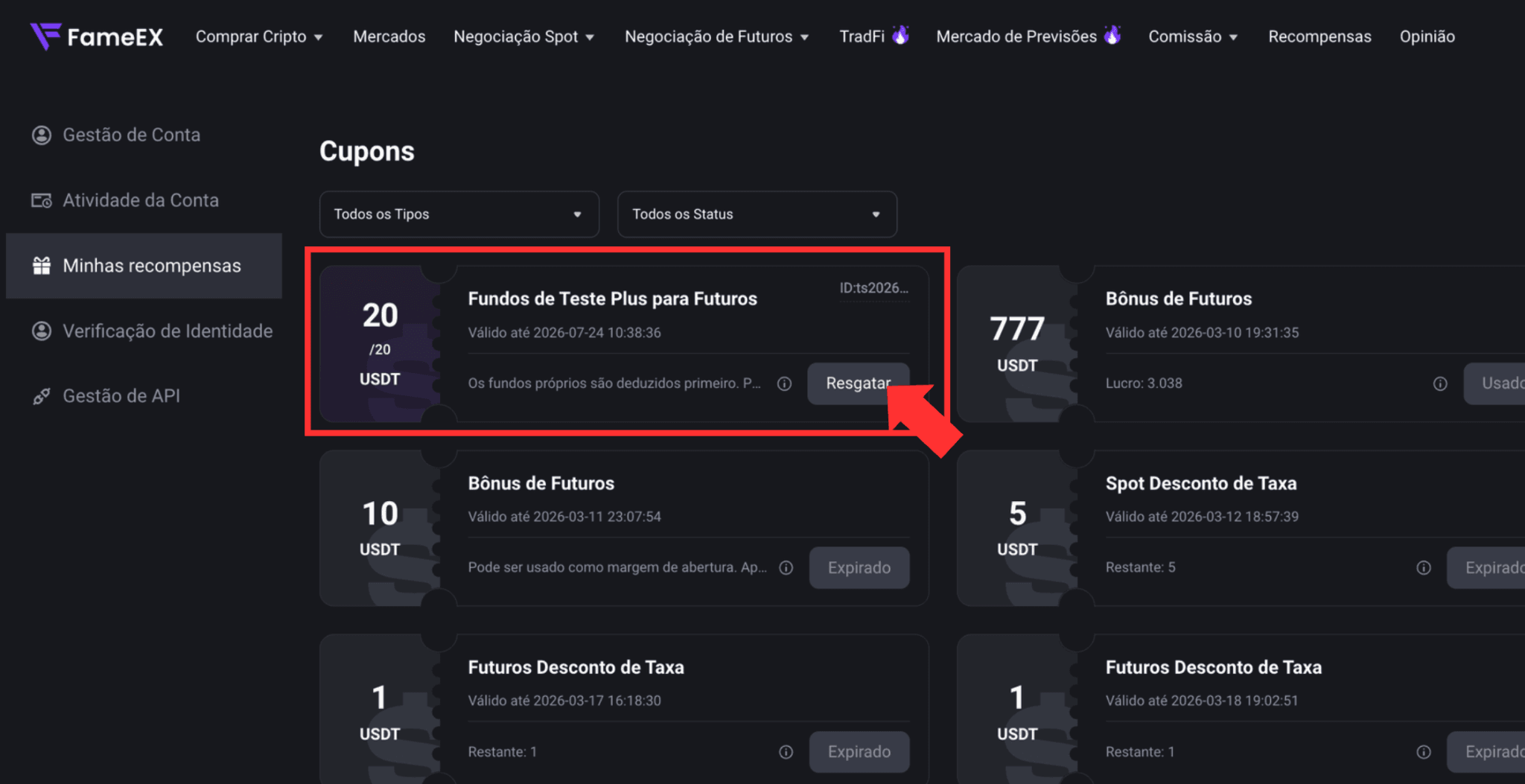Click the Gestão de Conta user icon
Screen dimensions: 1525x784
pos(42,135)
